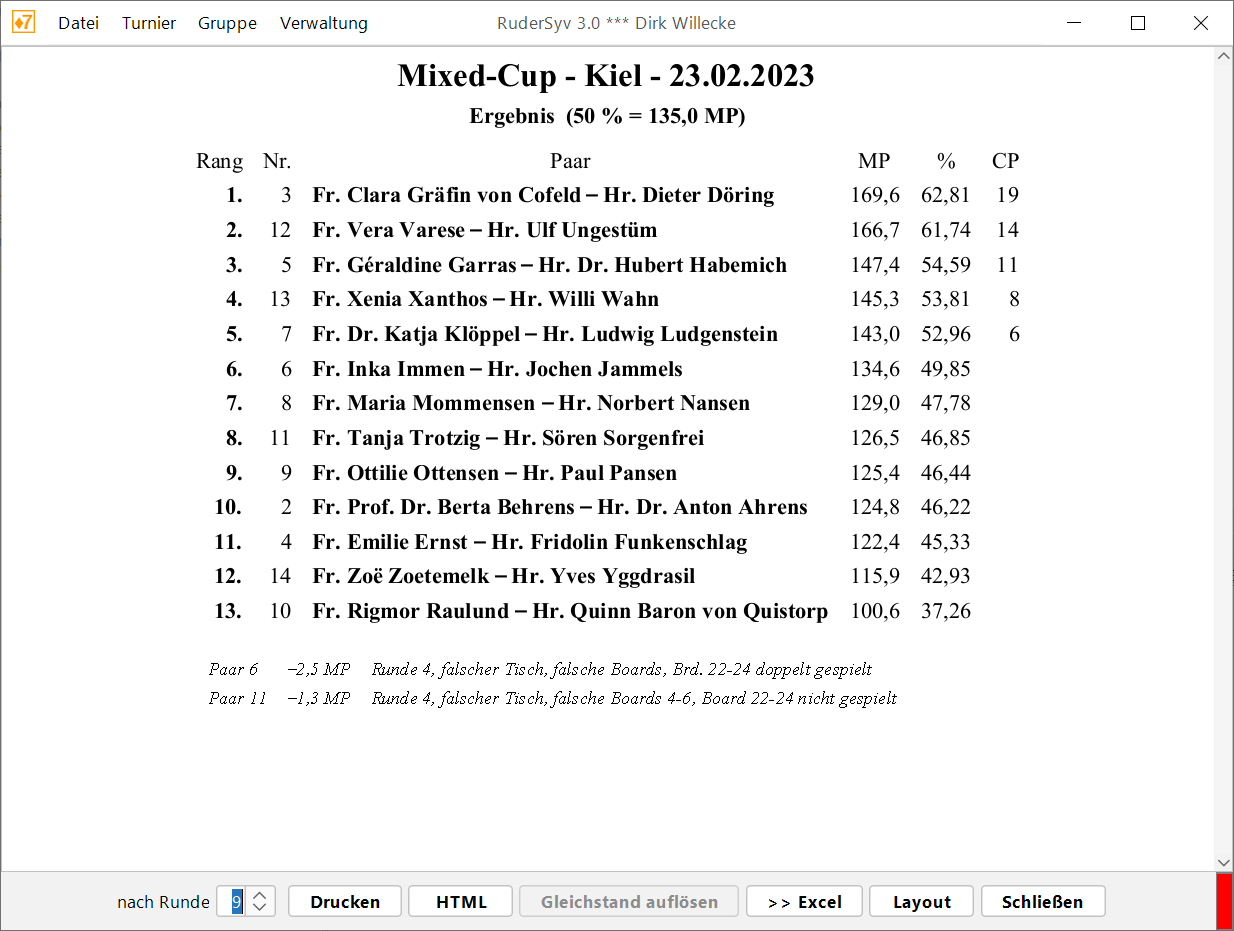Image resolution: width=1234 pixels, height=931 pixels.
Task: Click the red status indicator bottom right
Action: pos(1223,902)
